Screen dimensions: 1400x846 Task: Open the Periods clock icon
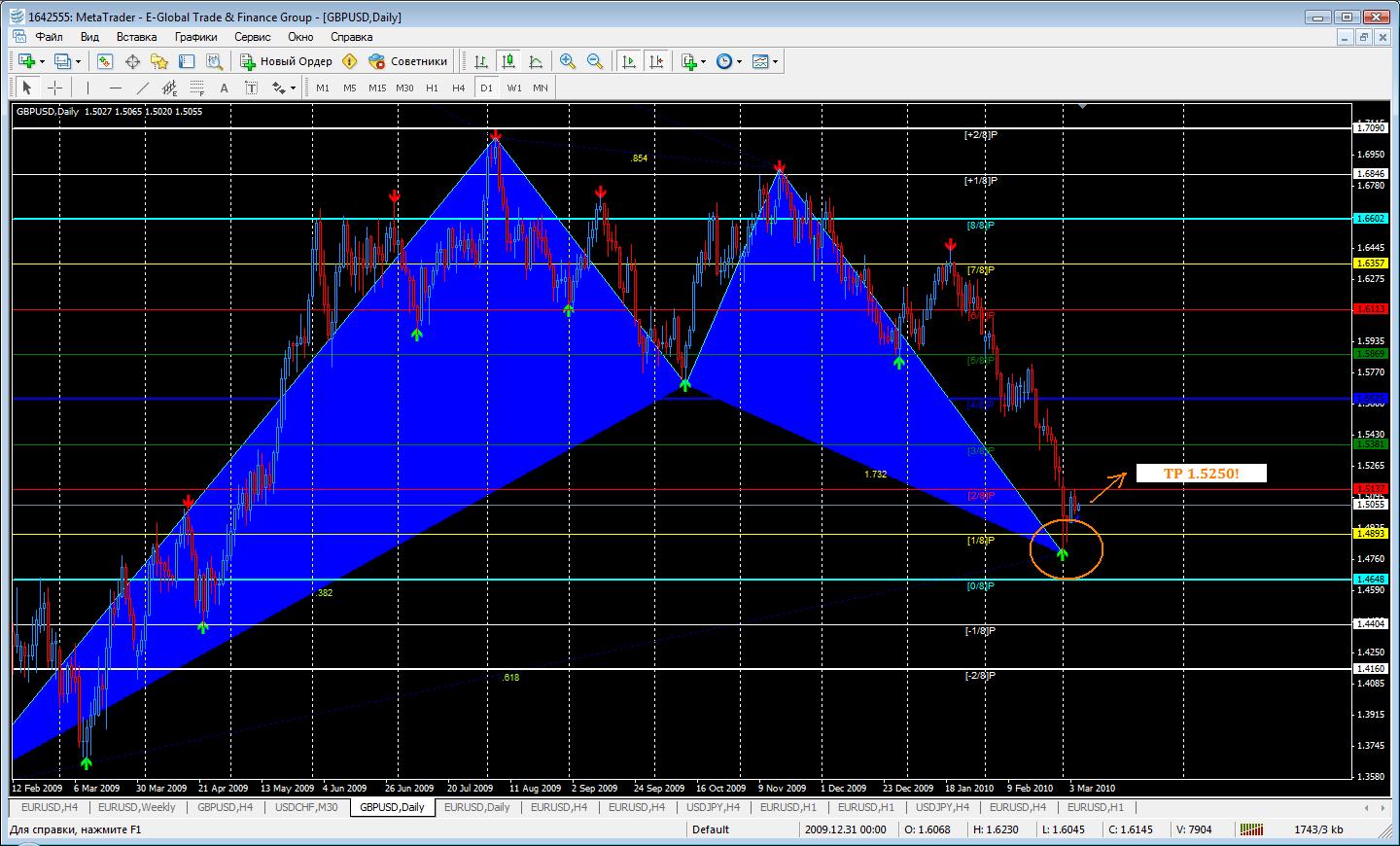tap(724, 61)
